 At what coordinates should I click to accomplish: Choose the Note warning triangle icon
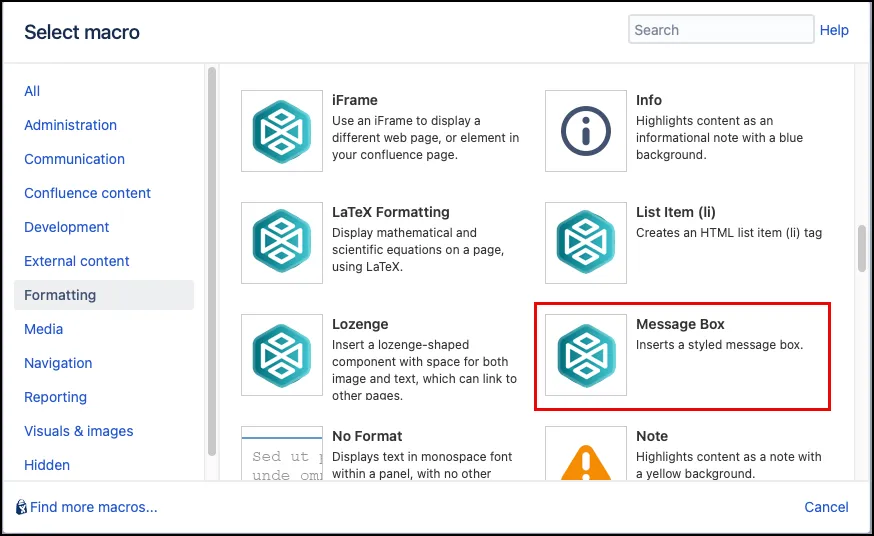coord(586,462)
